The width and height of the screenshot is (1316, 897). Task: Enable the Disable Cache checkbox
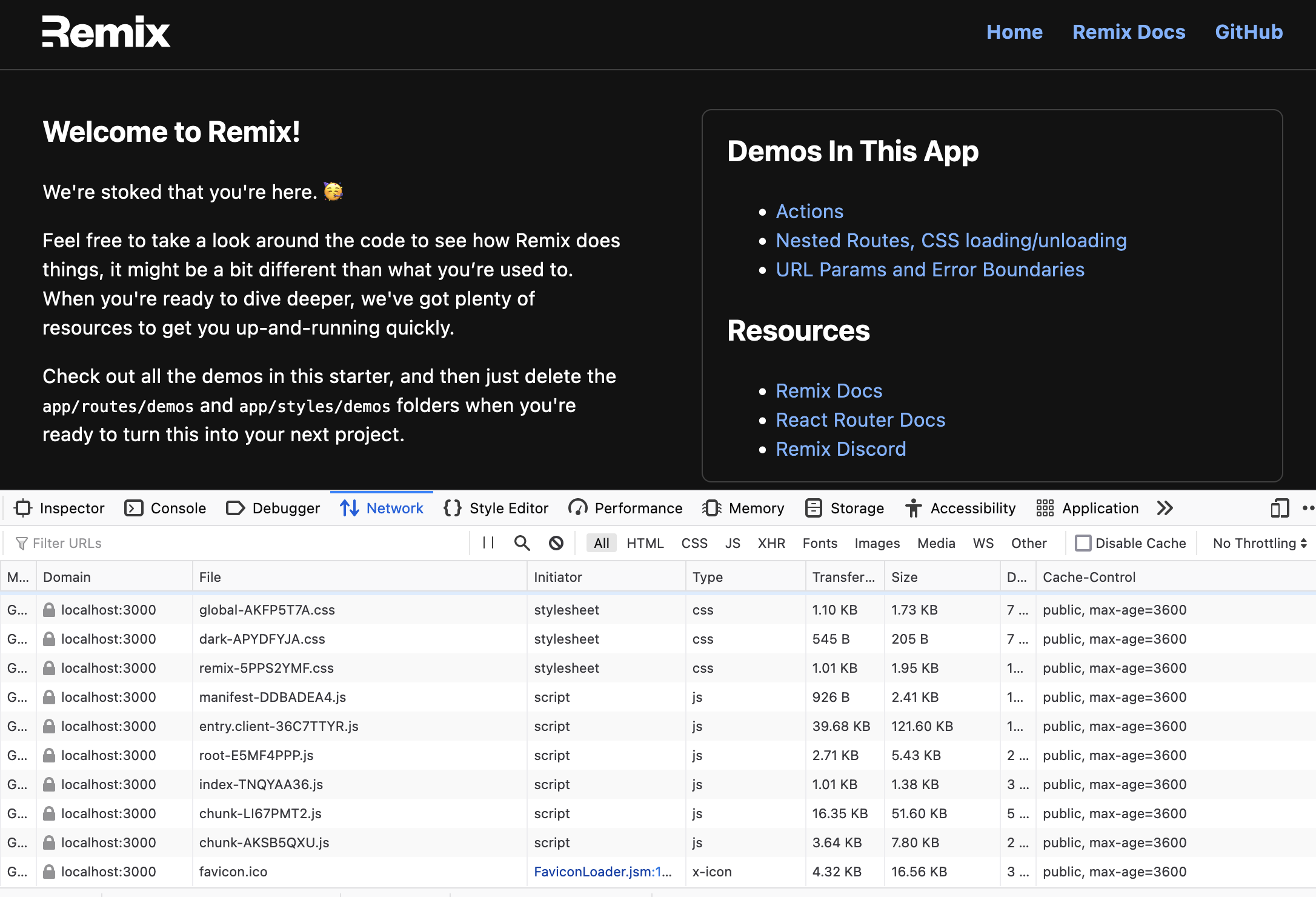coord(1083,542)
